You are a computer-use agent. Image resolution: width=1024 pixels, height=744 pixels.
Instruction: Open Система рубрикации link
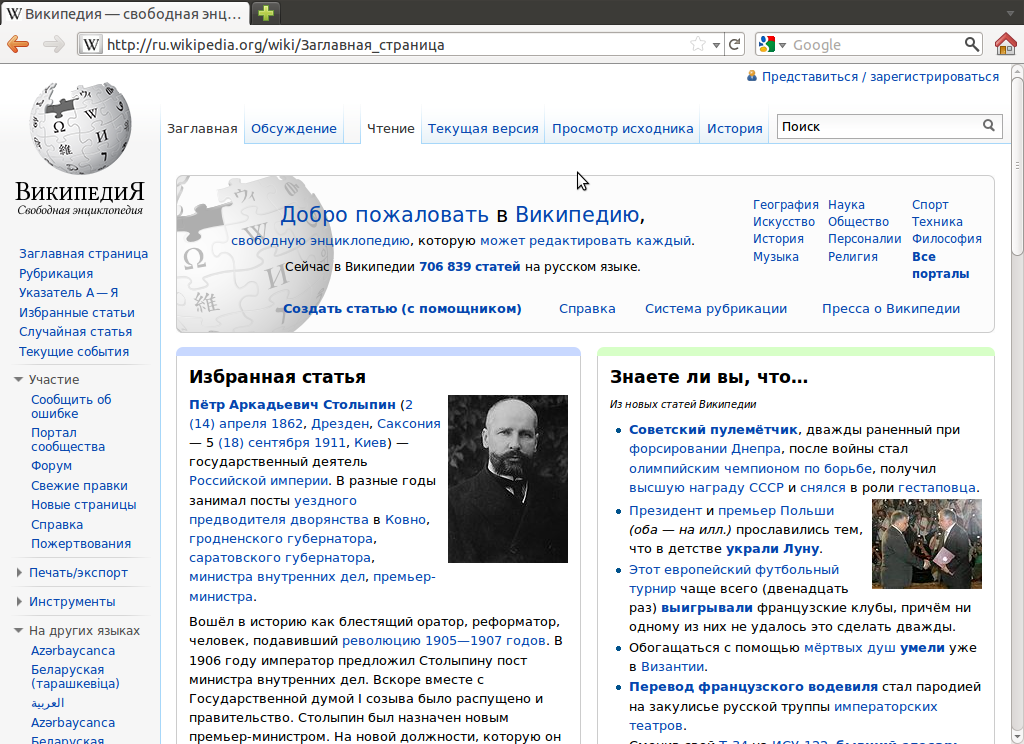pos(716,308)
